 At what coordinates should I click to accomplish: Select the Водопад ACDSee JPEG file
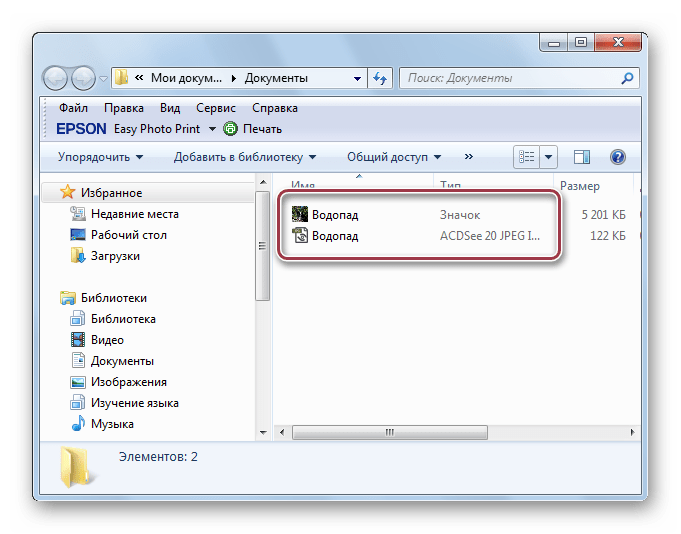pos(335,236)
